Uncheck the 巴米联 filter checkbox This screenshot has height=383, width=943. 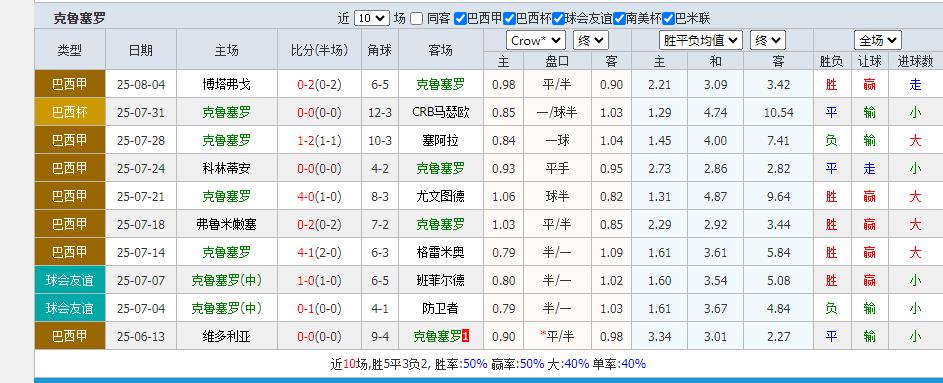(668, 19)
